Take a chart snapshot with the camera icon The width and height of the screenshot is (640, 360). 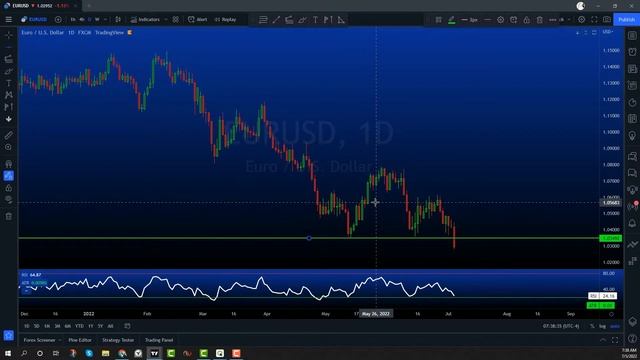(x=607, y=19)
